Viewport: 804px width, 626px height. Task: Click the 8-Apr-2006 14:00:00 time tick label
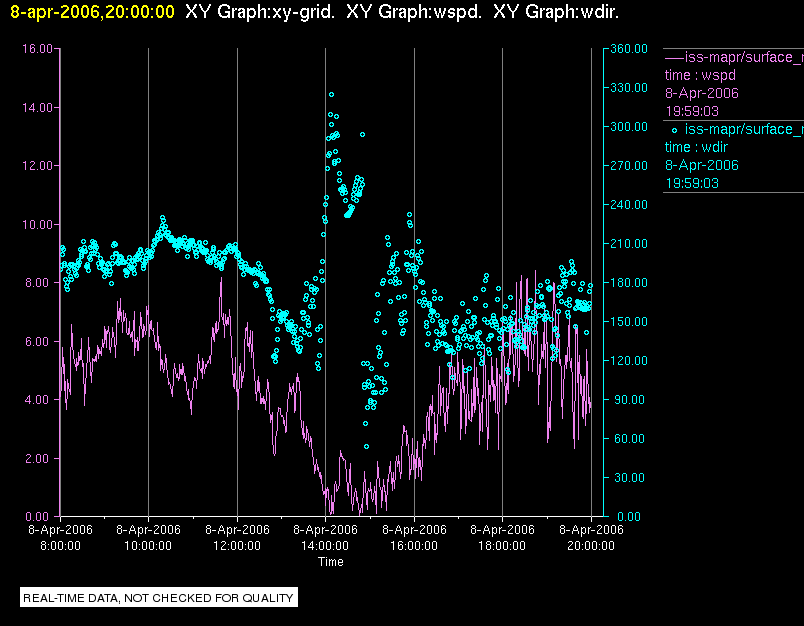(x=325, y=537)
